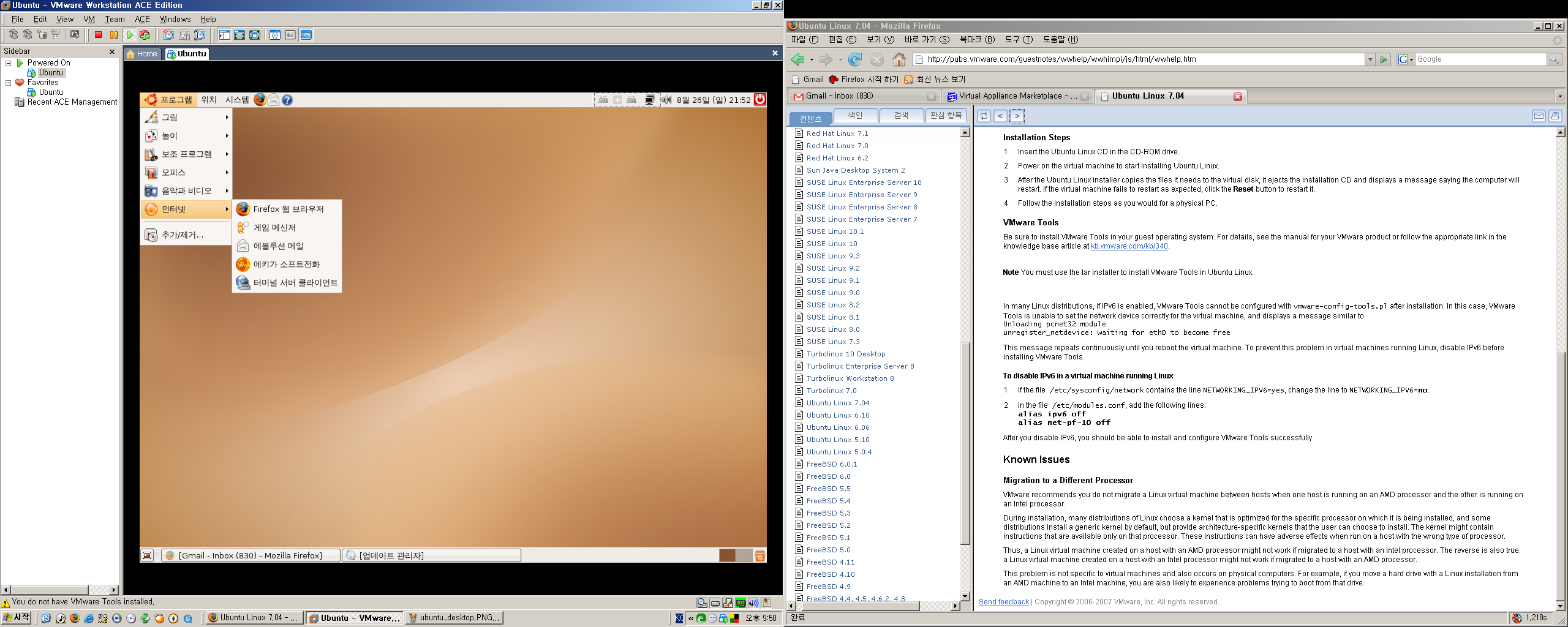Click the sound icon in VMware status bar
1568x627 pixels.
coord(753,603)
